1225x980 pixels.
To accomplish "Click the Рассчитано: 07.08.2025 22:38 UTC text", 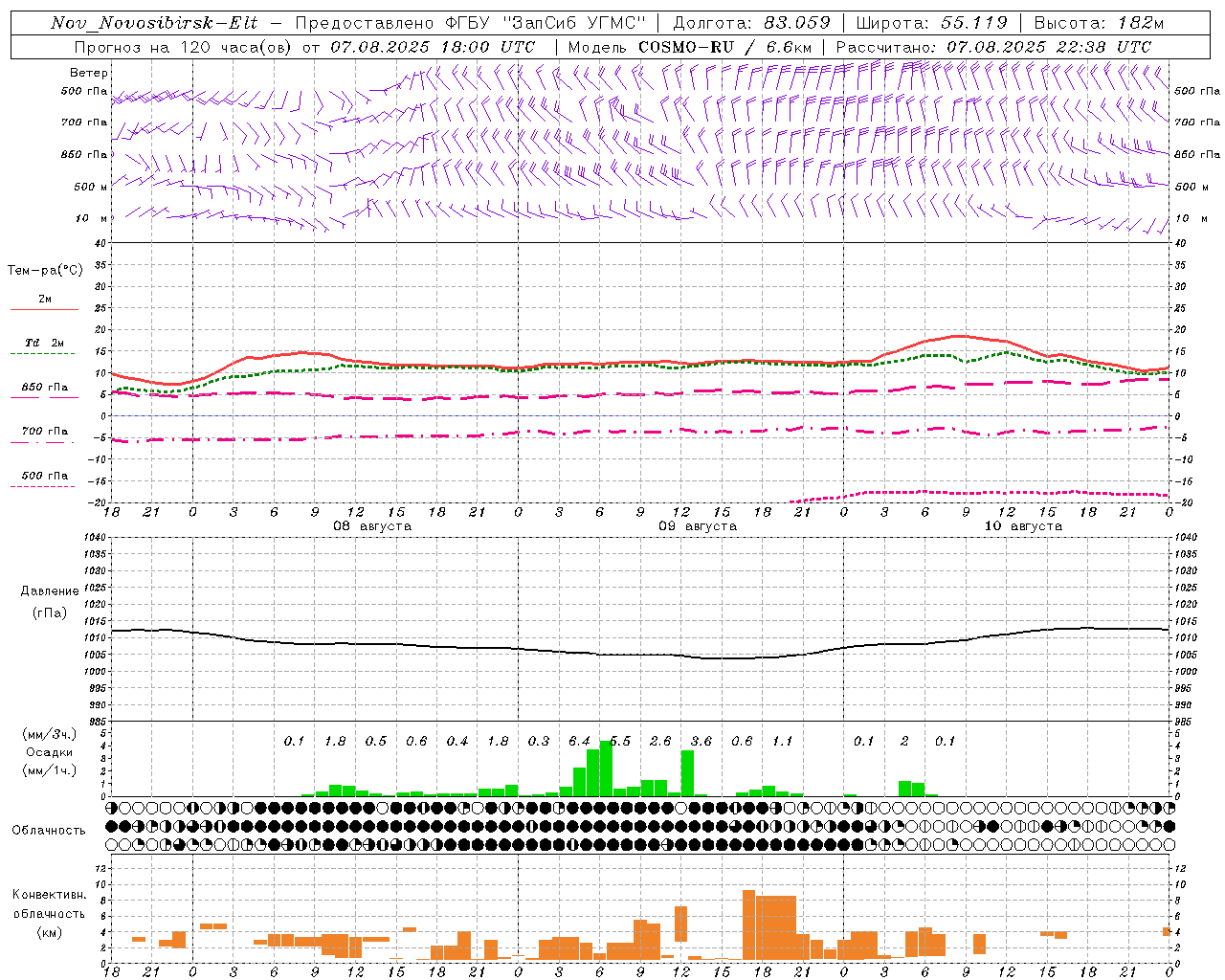I will [x=993, y=46].
